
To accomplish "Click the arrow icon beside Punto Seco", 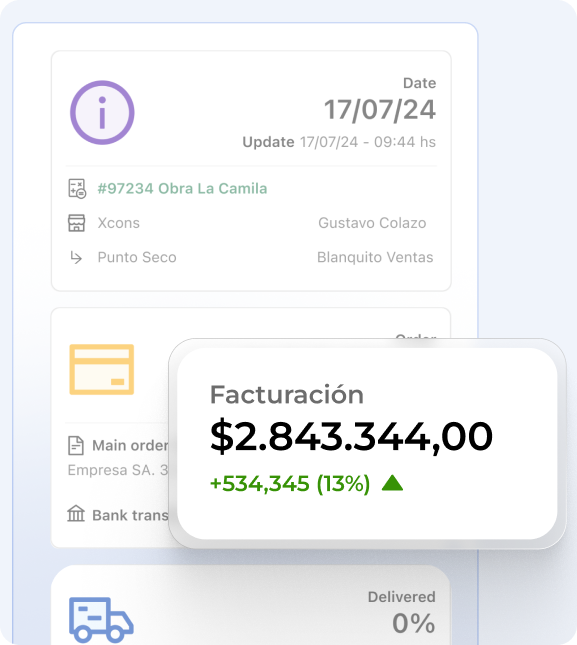I will [76, 258].
